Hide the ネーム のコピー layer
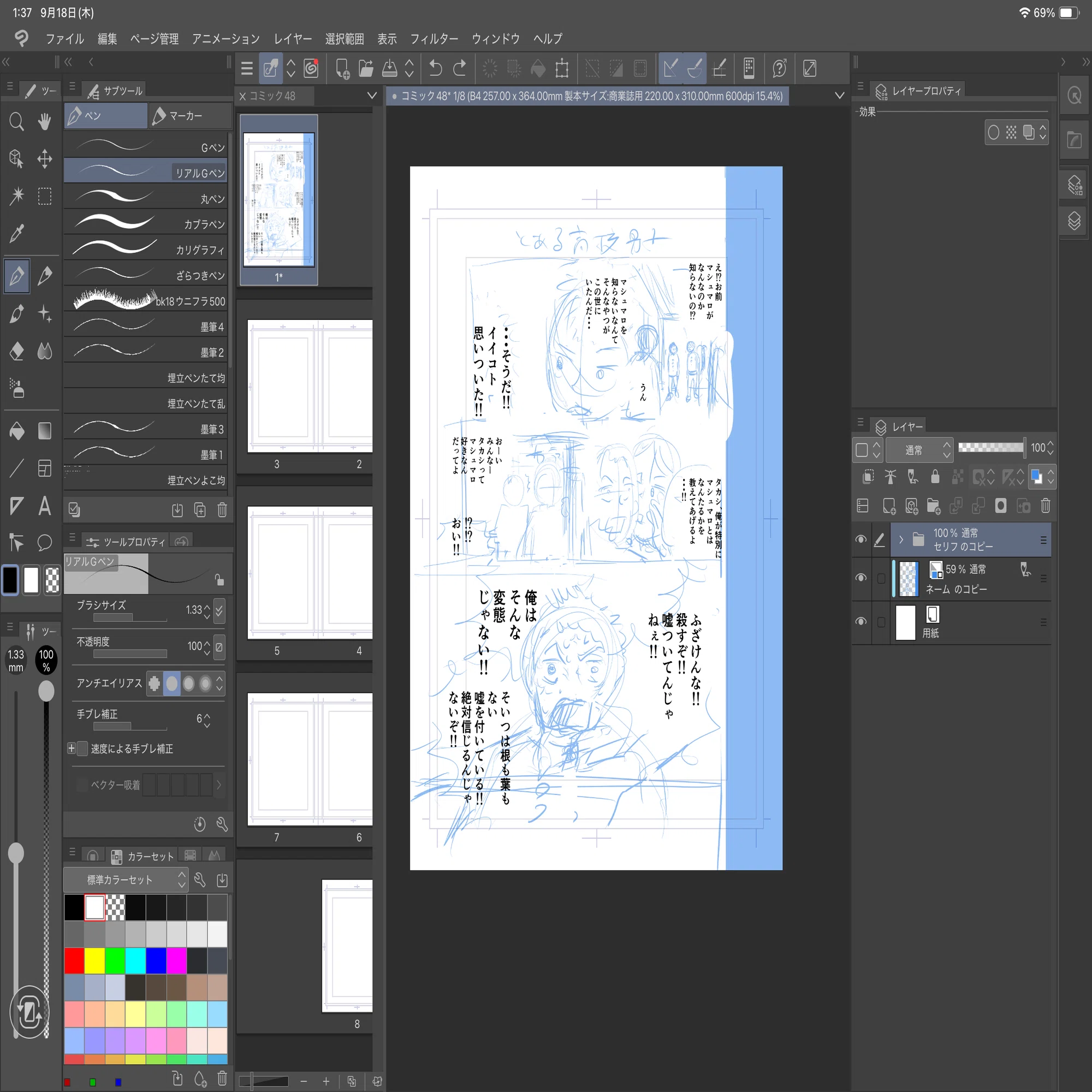 point(861,578)
